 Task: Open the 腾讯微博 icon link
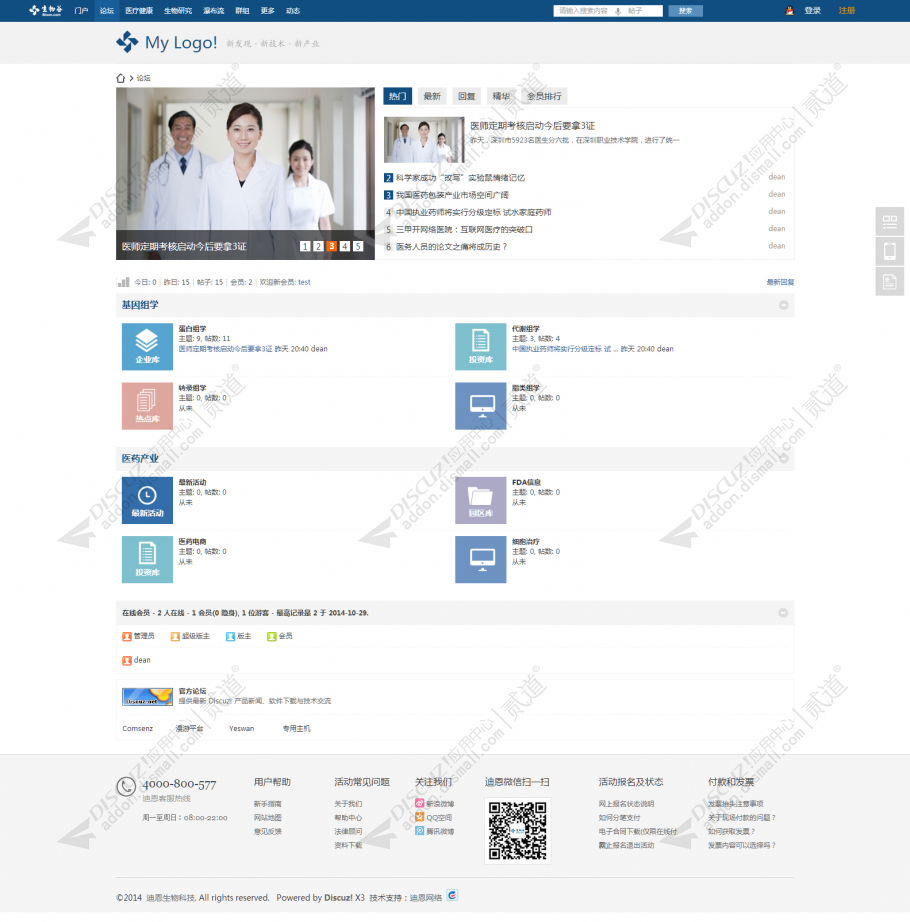pyautogui.click(x=420, y=831)
